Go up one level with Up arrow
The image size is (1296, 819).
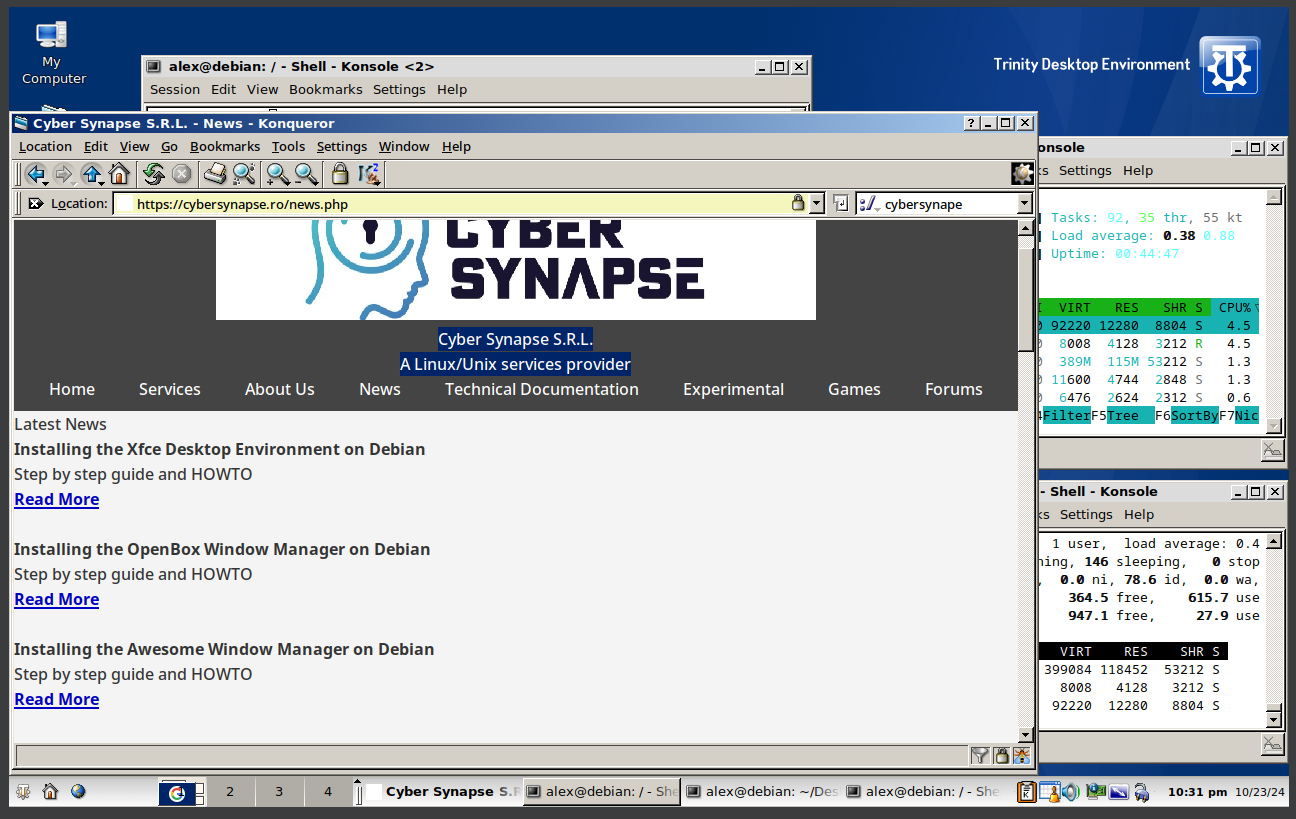(x=91, y=175)
